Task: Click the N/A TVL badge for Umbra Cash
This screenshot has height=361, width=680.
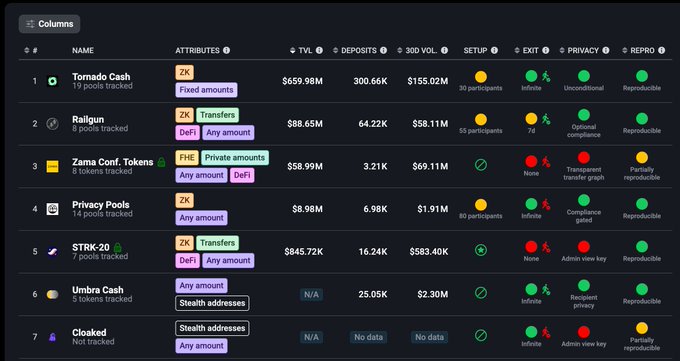Action: coord(311,295)
